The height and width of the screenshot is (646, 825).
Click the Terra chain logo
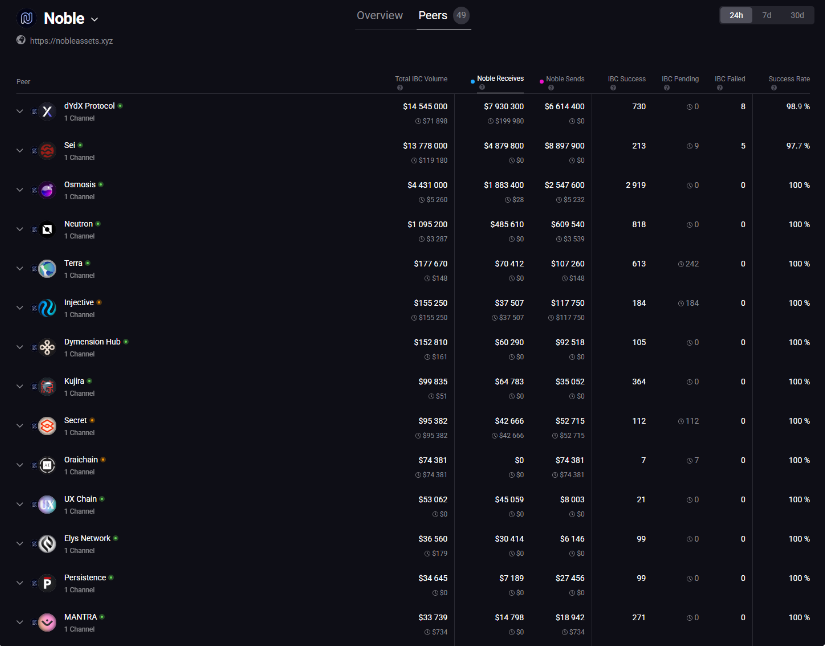[47, 269]
